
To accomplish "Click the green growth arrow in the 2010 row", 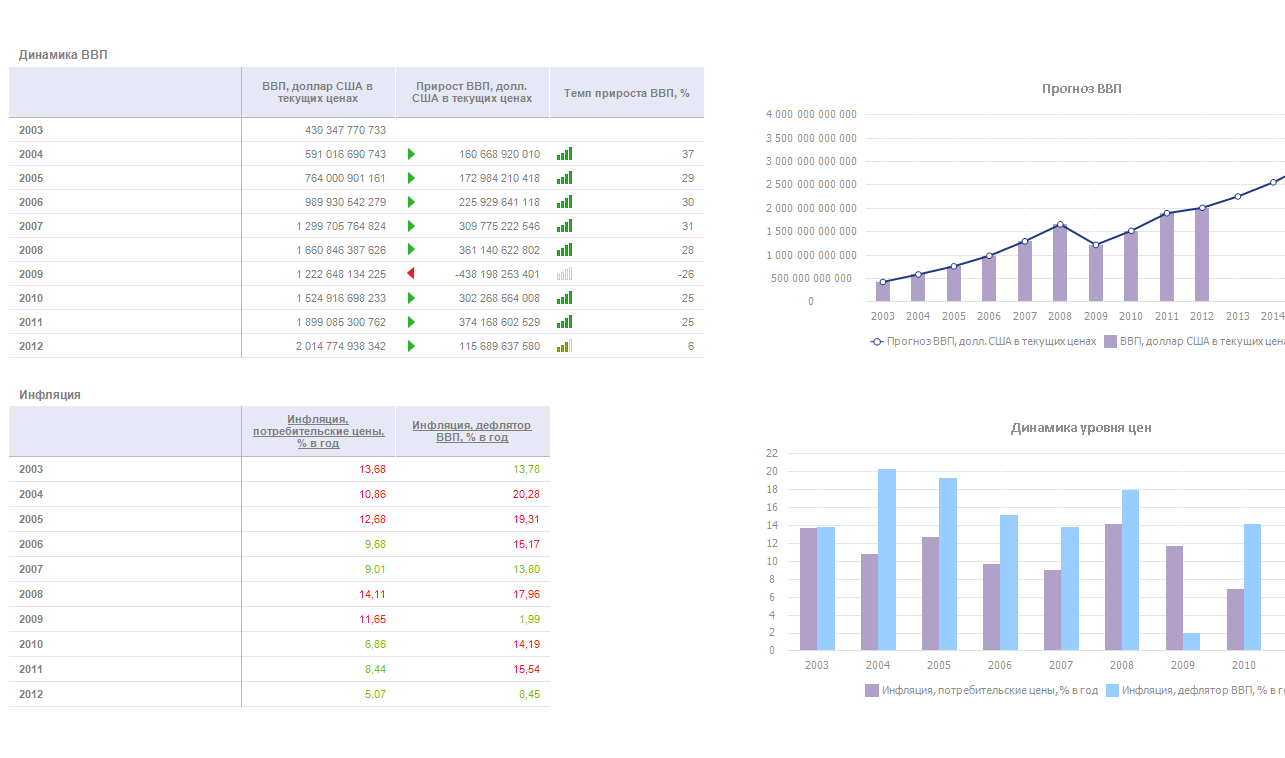I will click(x=411, y=298).
